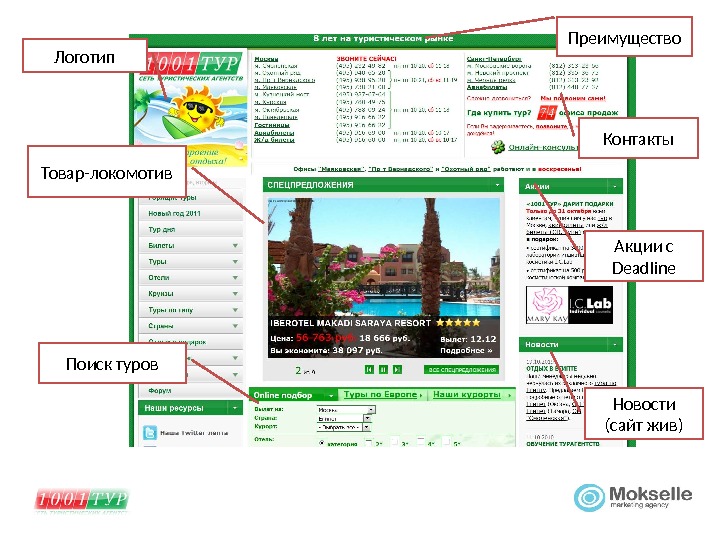
Task: Click the 1001 Тур logo in site header
Action: click(193, 63)
